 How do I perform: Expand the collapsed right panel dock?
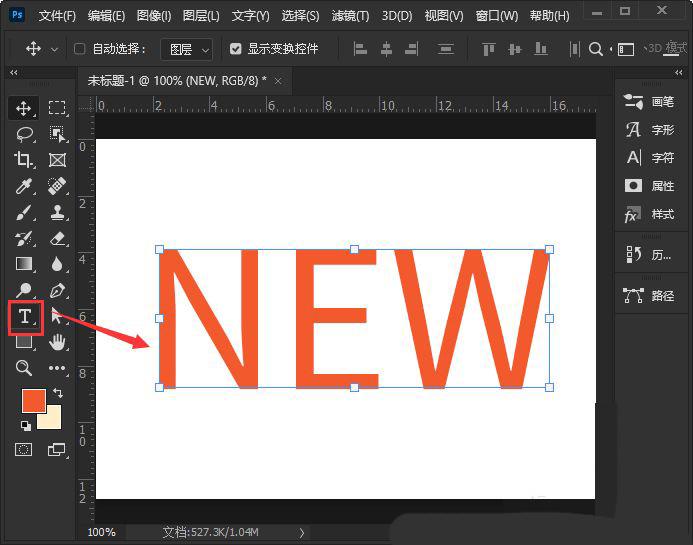click(678, 72)
